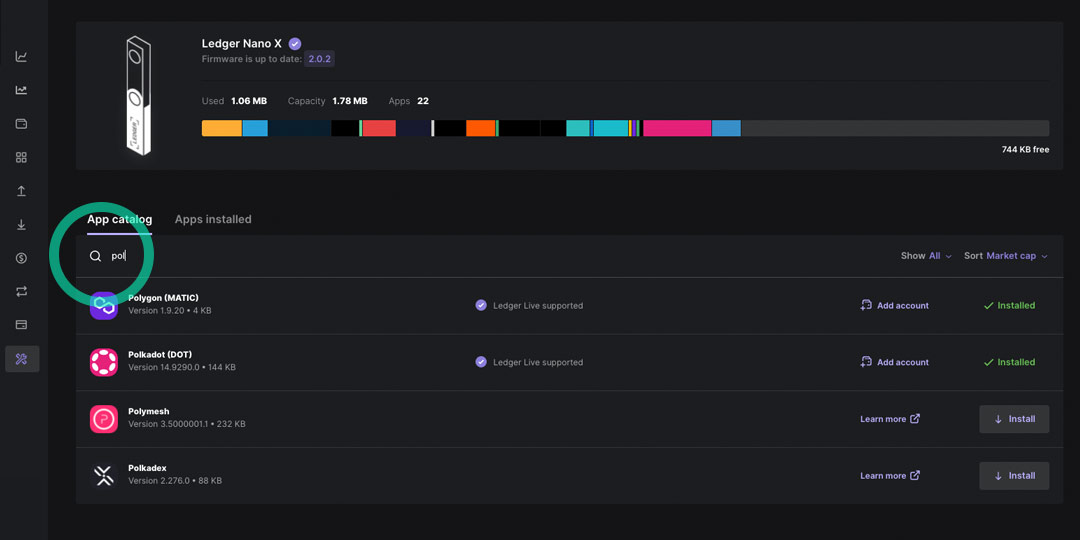
Task: Click 'Version 2.276.0 • 88 KB' text
Action: point(175,480)
